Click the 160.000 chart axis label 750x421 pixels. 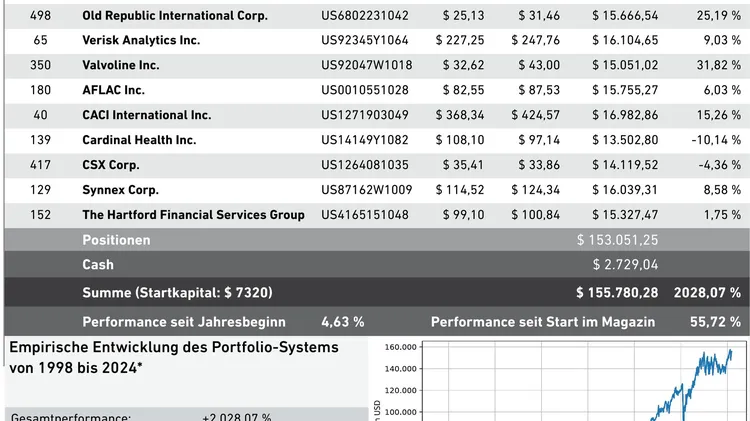[x=397, y=347]
